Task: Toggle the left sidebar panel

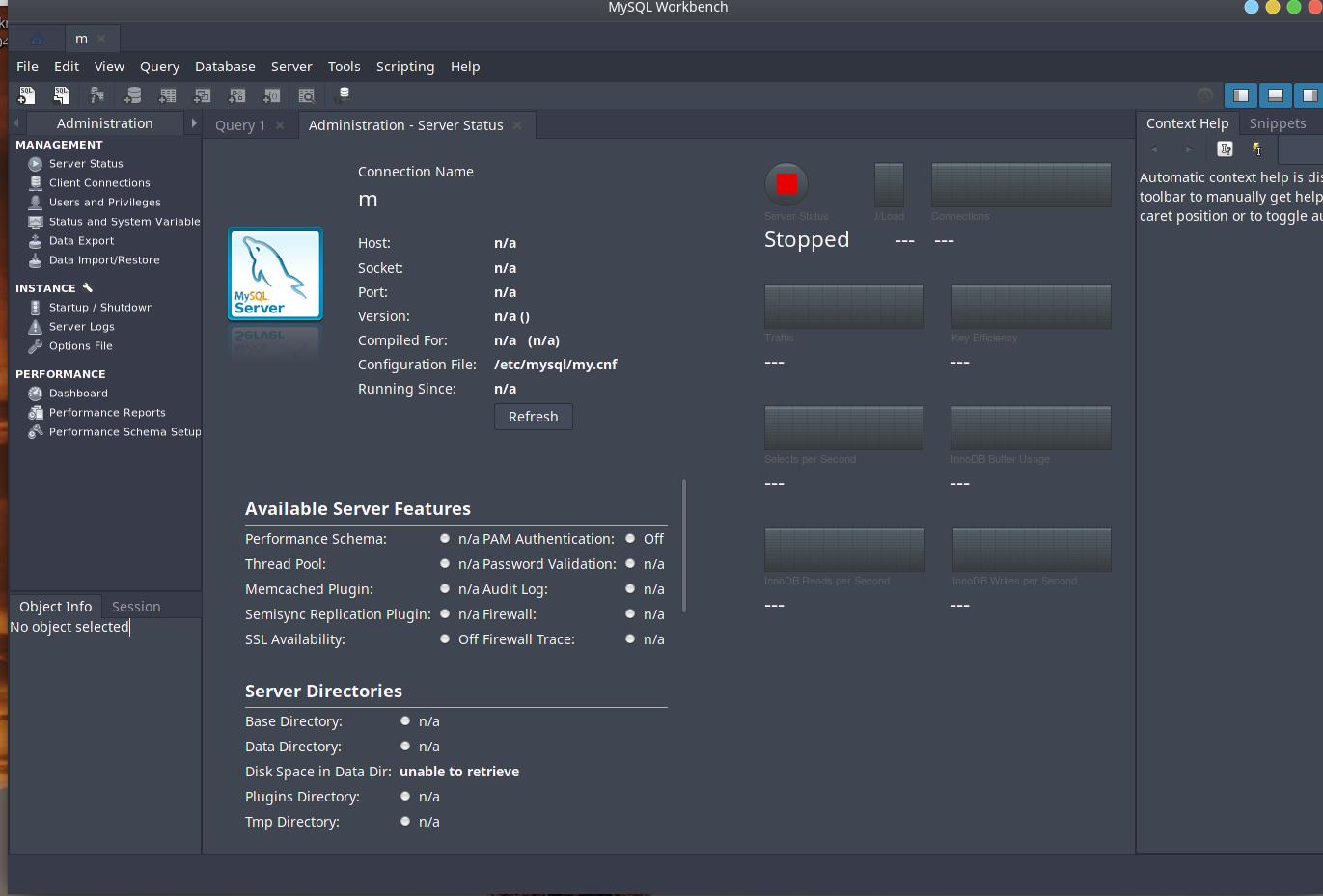Action: point(1241,95)
